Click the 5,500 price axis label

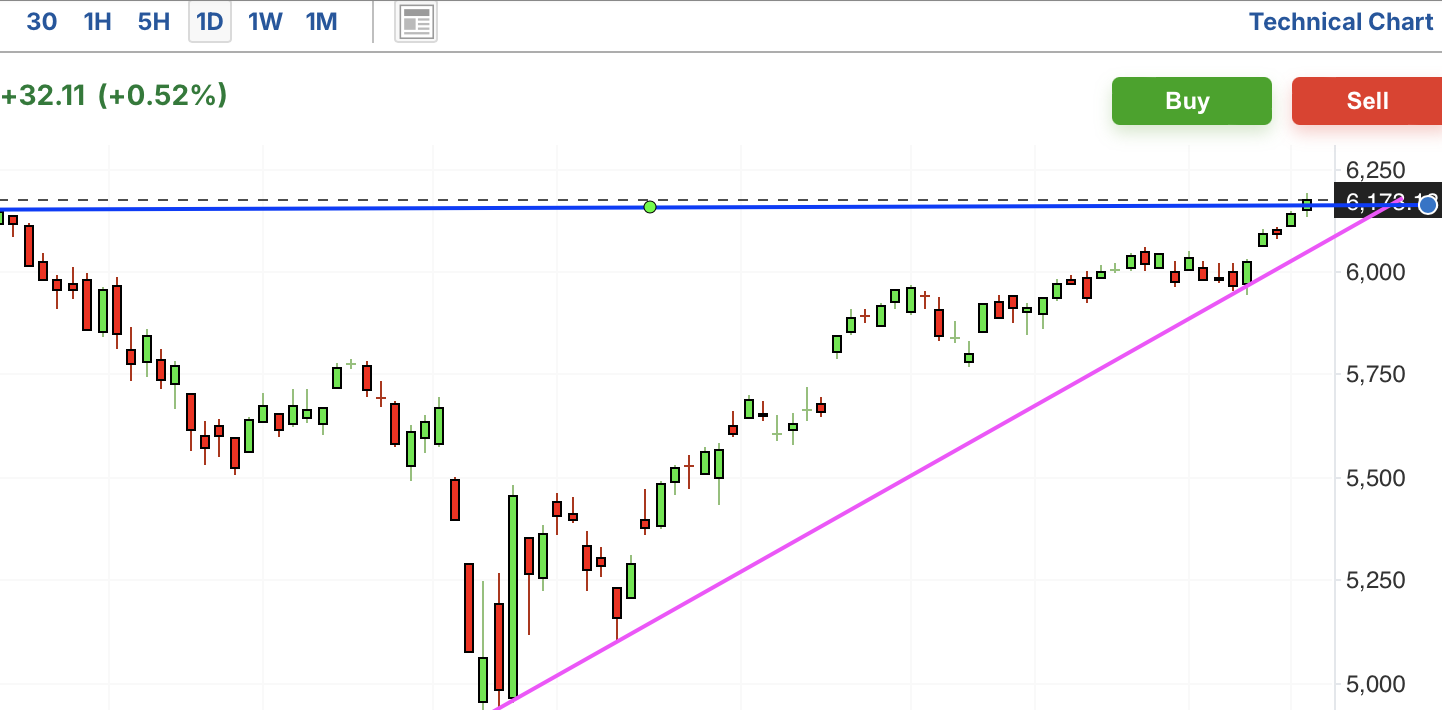coord(1375,478)
